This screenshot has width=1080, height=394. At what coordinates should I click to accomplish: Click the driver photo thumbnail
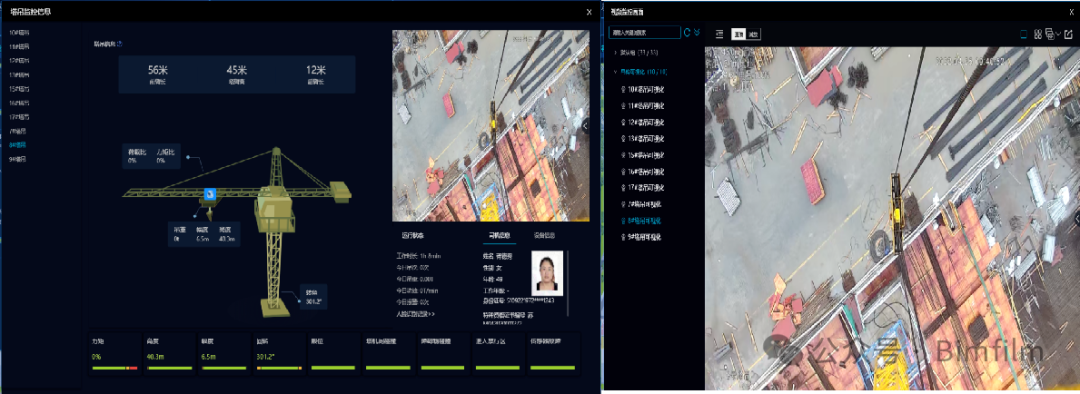pyautogui.click(x=548, y=273)
